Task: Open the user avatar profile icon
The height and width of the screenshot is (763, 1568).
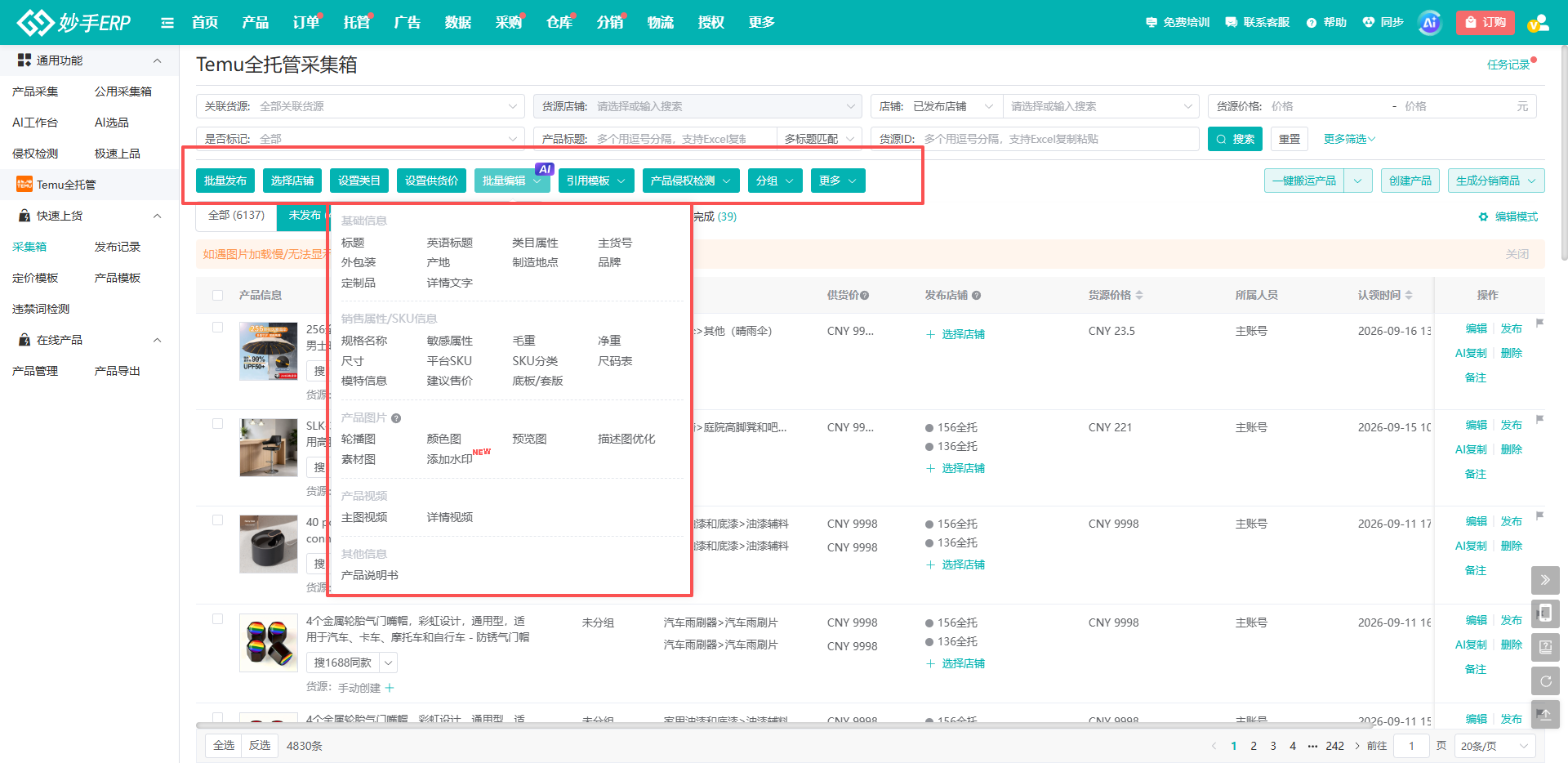Action: click(x=1539, y=23)
